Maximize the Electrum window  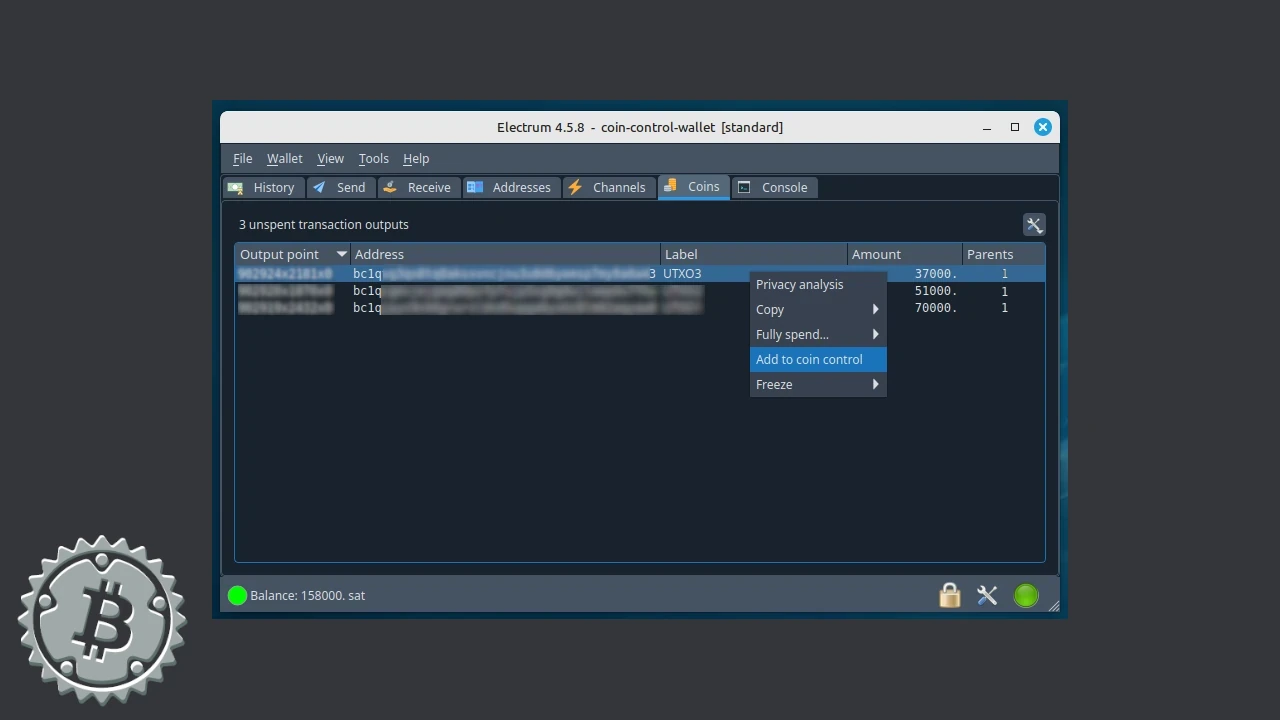click(x=1015, y=127)
